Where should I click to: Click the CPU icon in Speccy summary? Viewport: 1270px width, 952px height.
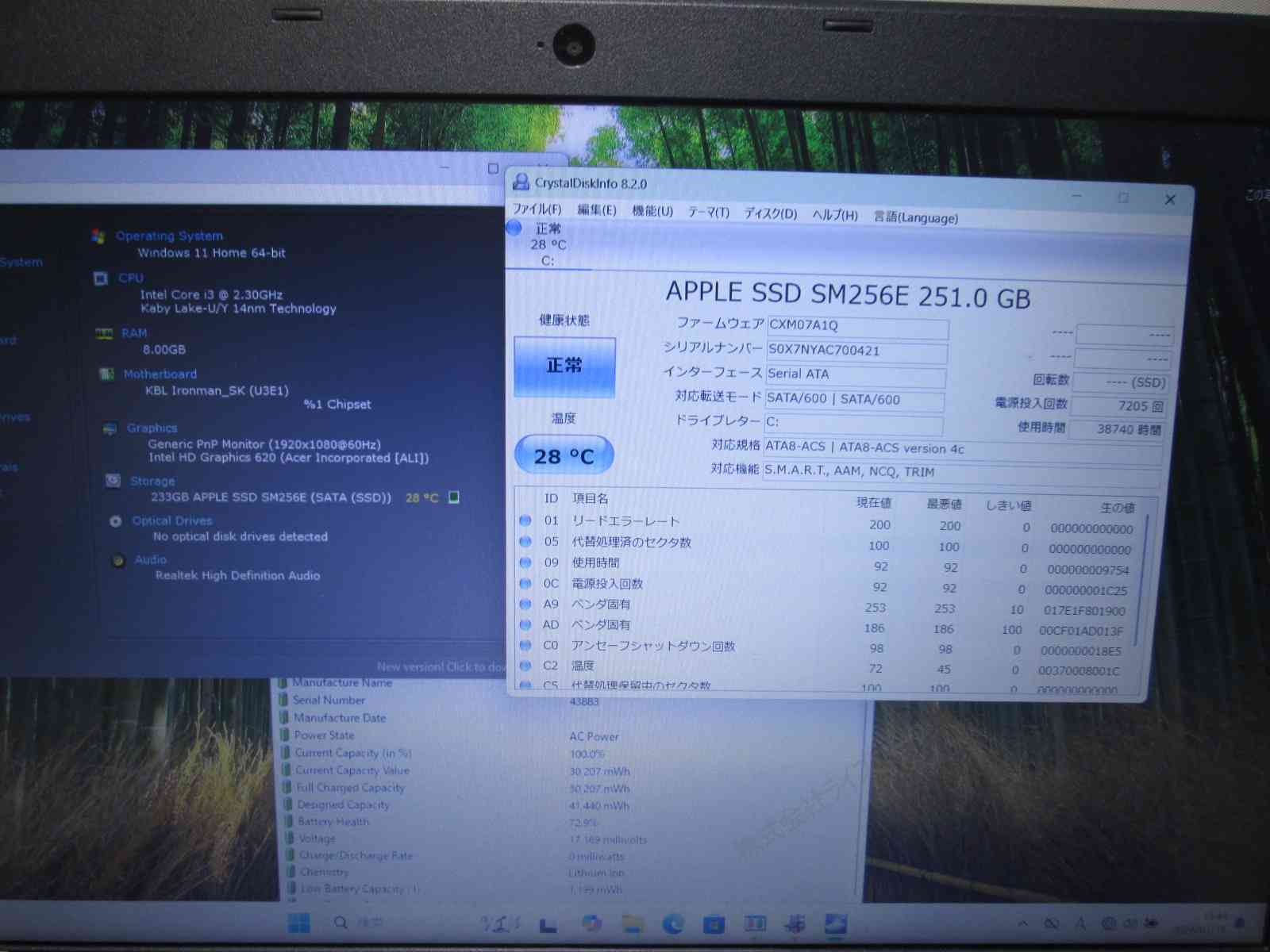(x=101, y=278)
